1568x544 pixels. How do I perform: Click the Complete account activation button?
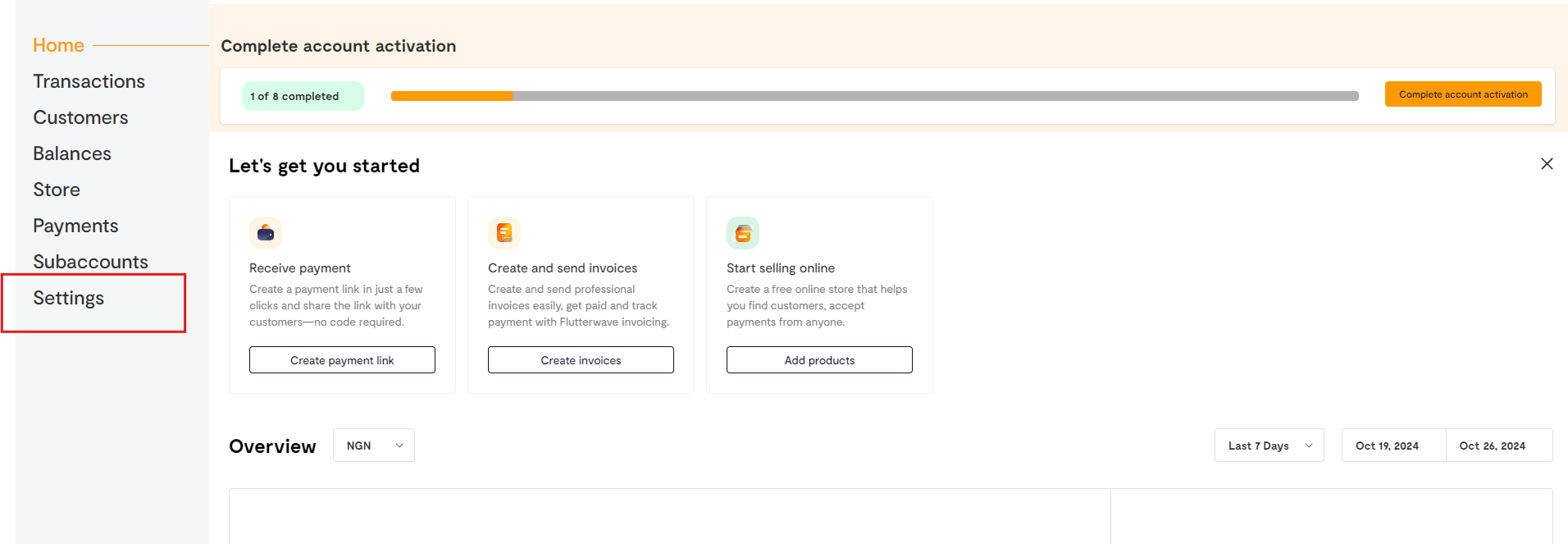click(1463, 94)
